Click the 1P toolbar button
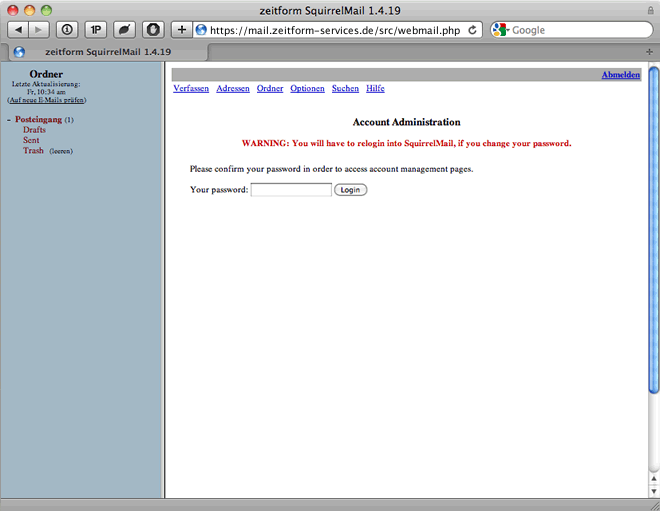660x511 pixels. tap(96, 30)
